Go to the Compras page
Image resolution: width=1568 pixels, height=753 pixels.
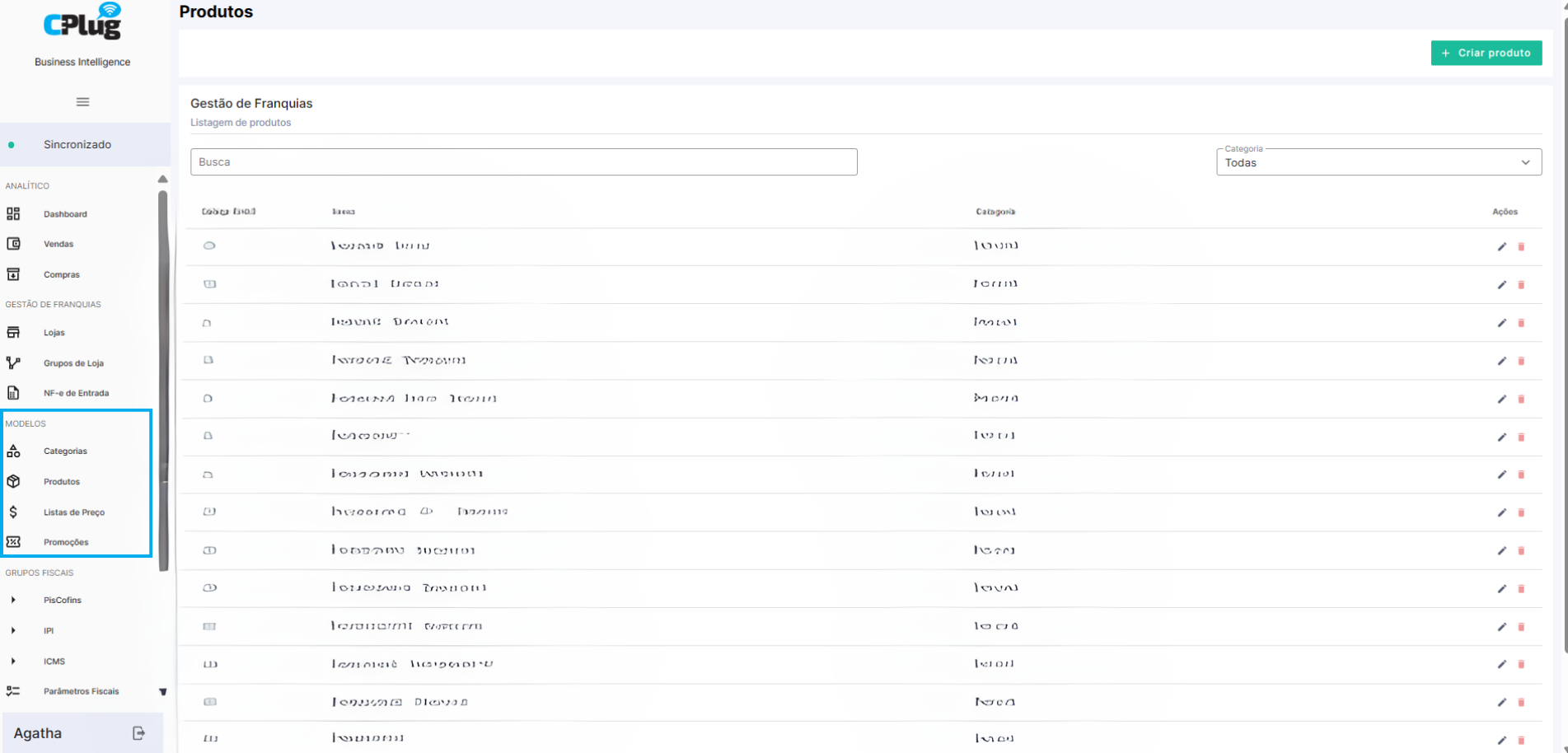coord(62,274)
